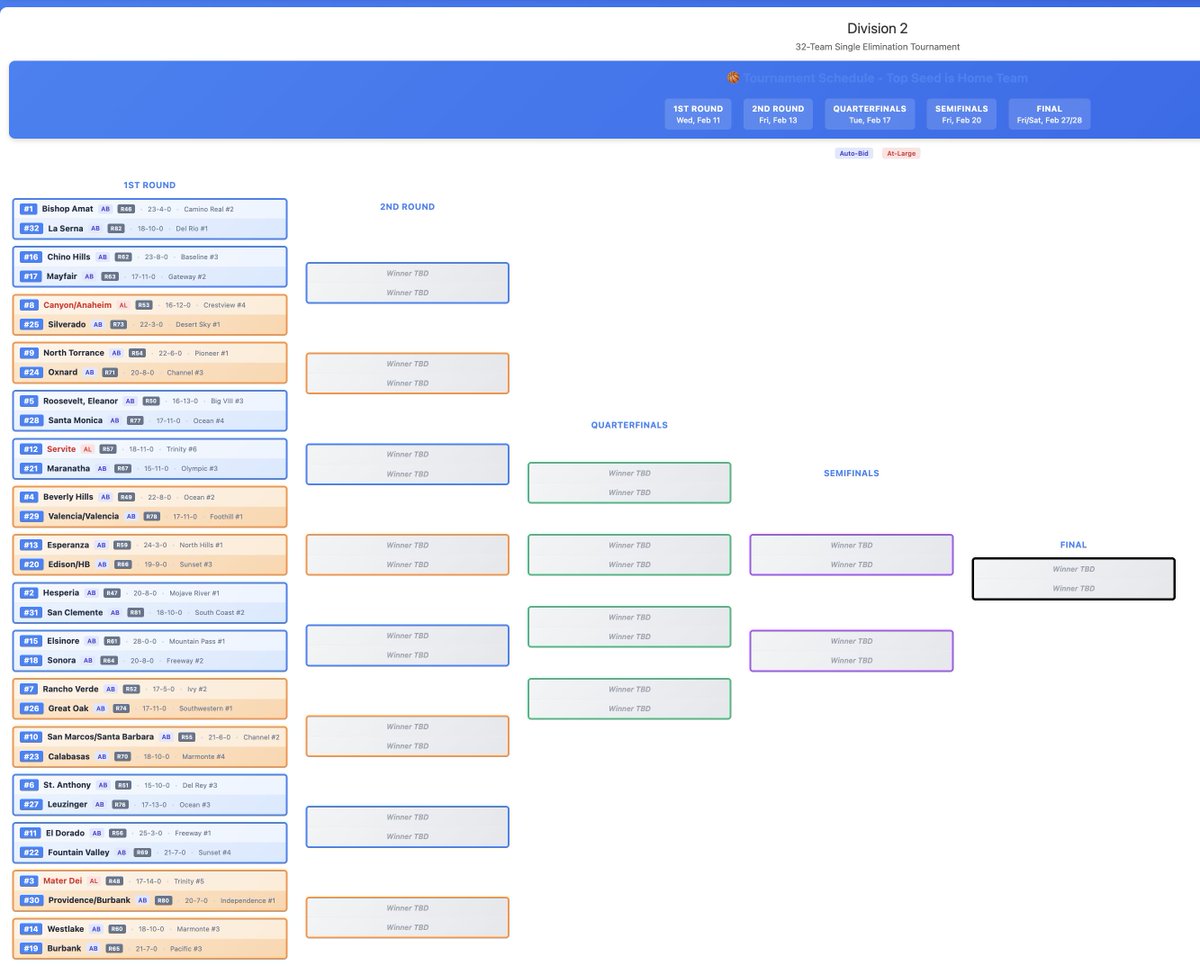Viewport: 1200px width, 966px height.
Task: Click the At-Large legend badge
Action: (x=901, y=153)
